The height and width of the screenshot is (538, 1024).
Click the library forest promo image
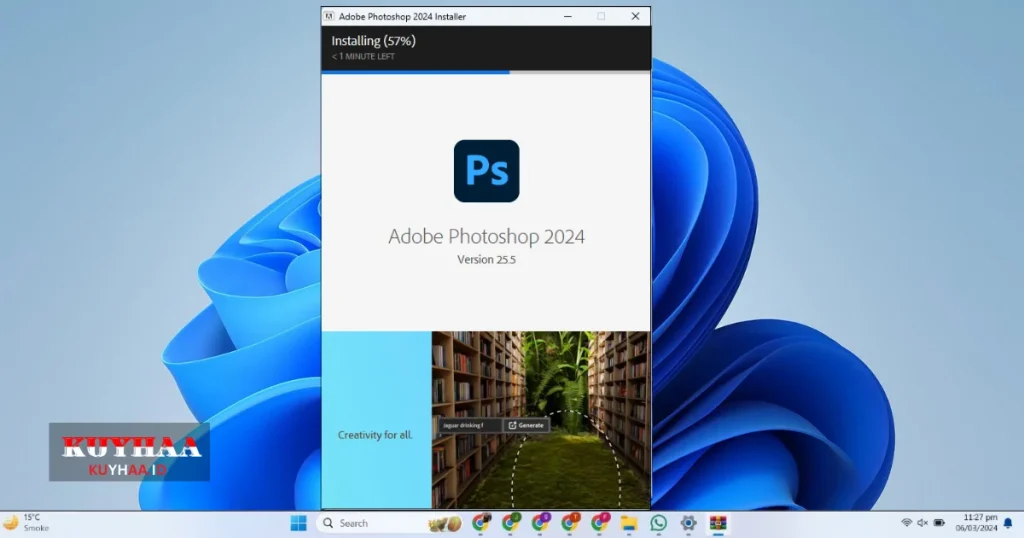click(x=541, y=419)
